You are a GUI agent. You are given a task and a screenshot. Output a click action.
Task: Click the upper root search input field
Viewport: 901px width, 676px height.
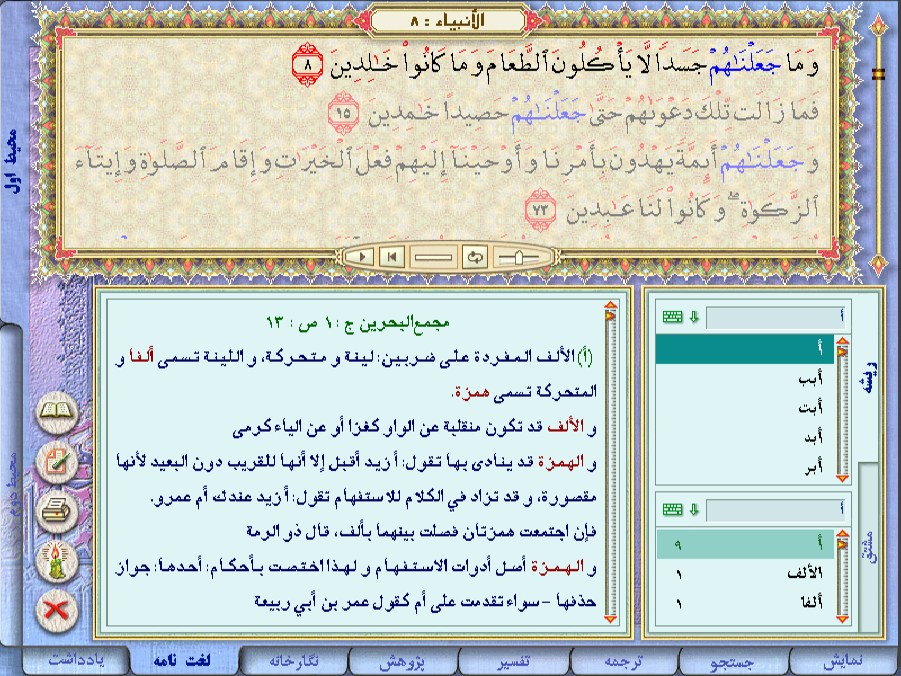click(775, 317)
